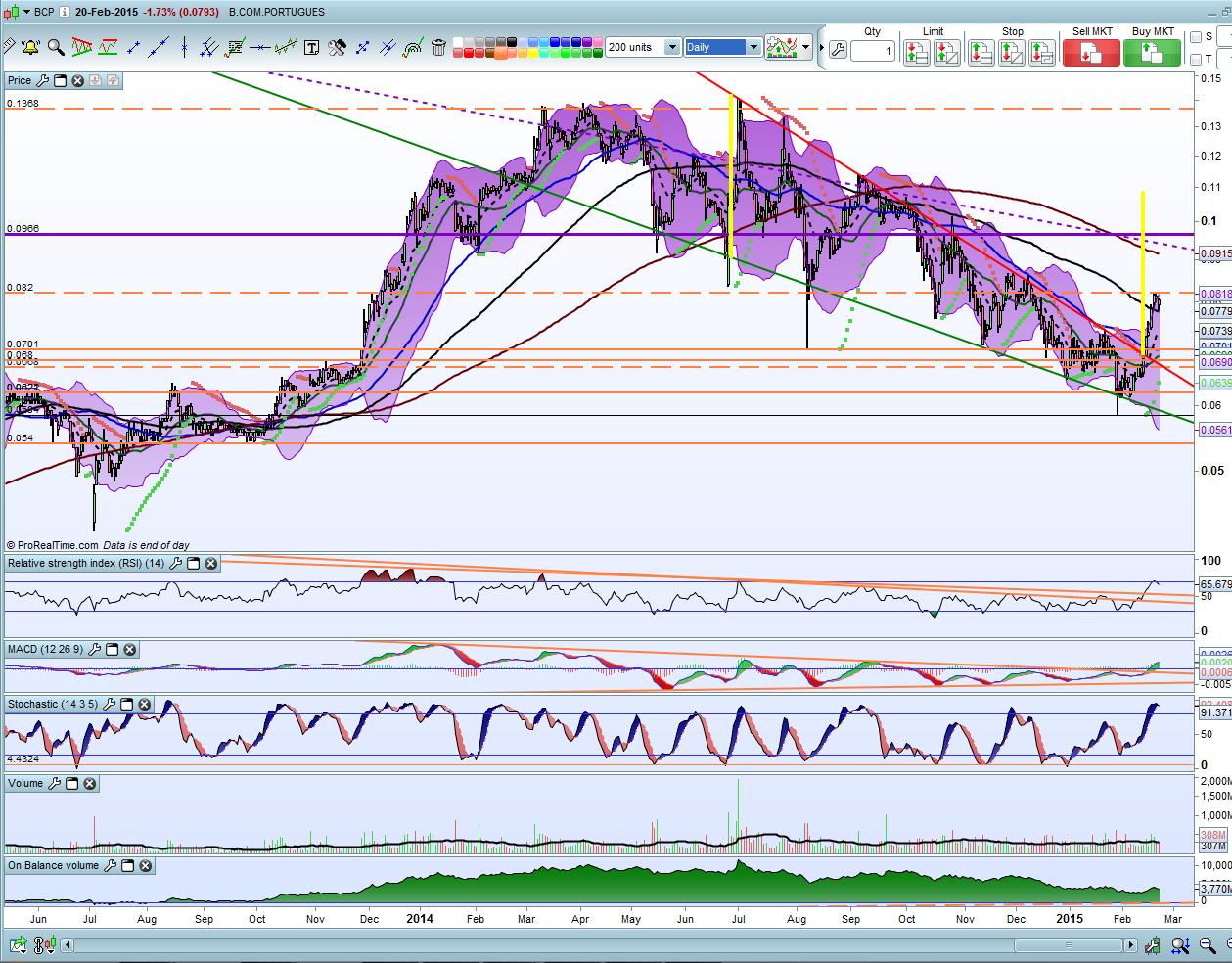Click the price alert bell icon

point(31,47)
